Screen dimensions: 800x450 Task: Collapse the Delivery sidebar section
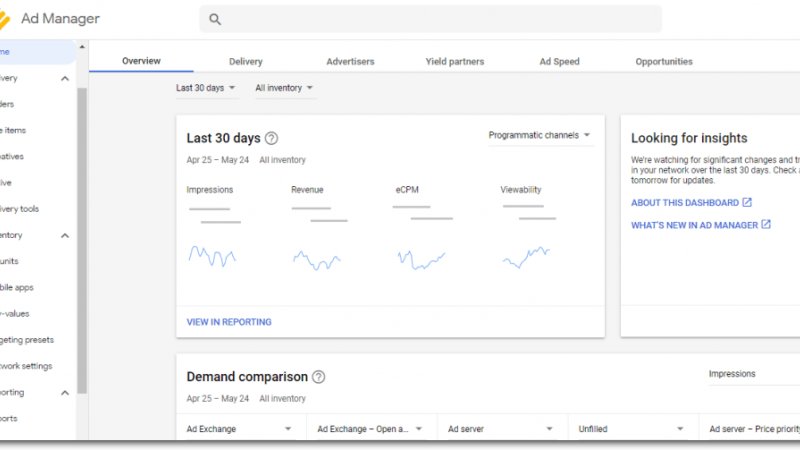pyautogui.click(x=65, y=78)
